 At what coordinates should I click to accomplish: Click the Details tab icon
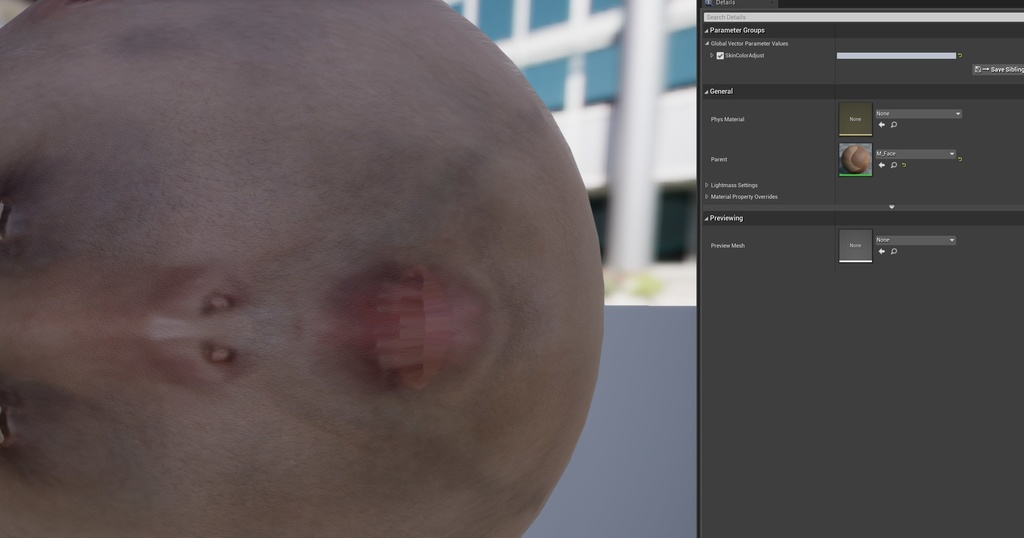click(709, 3)
